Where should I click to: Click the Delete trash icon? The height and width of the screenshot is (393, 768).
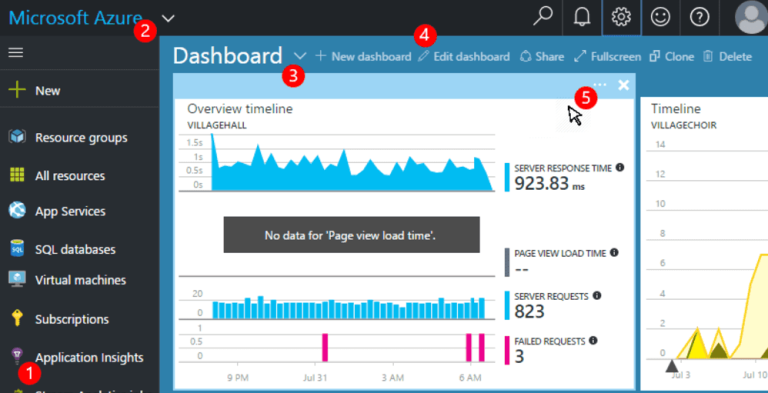pyautogui.click(x=708, y=56)
